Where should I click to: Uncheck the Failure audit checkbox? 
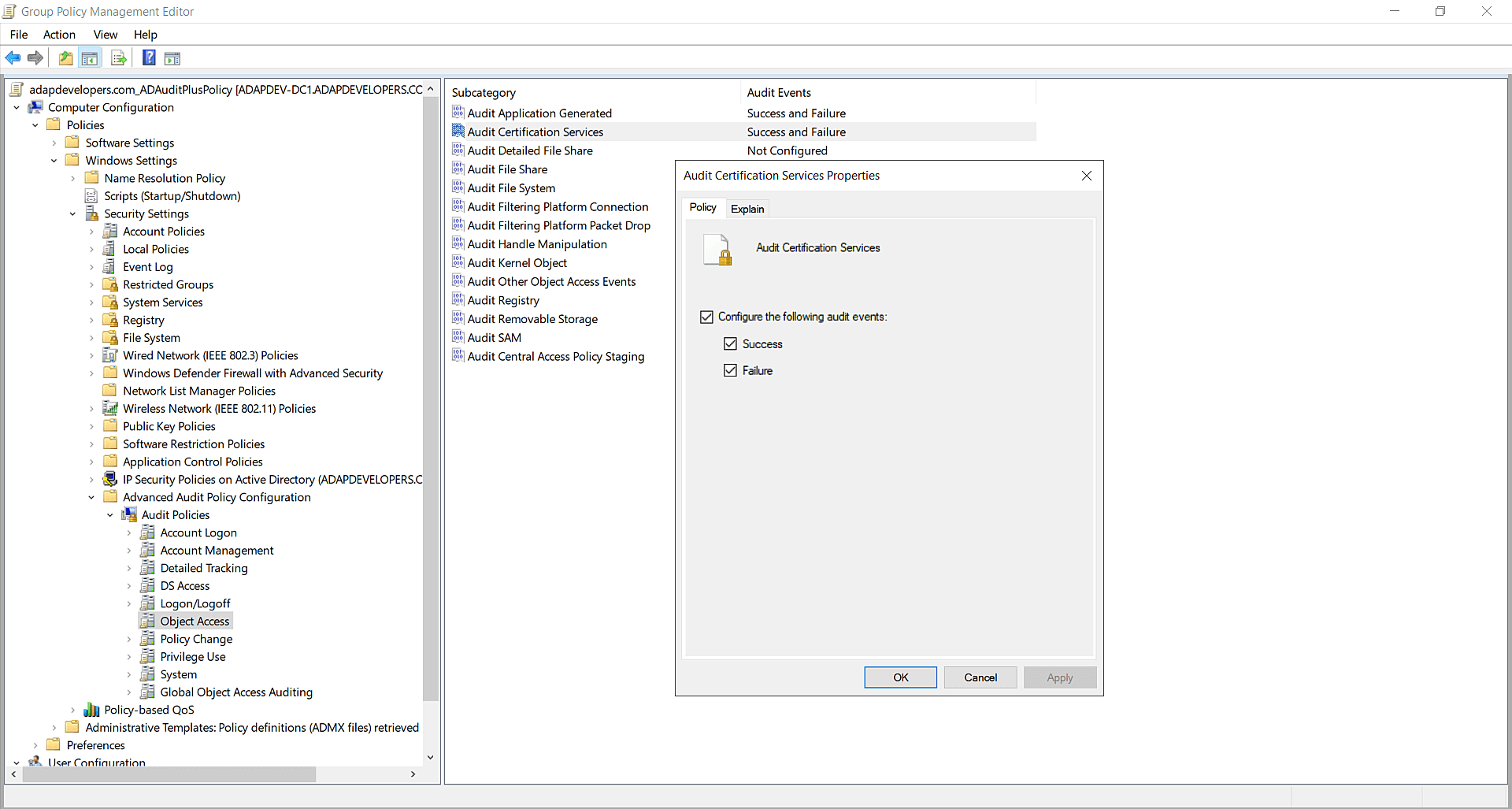click(x=731, y=370)
